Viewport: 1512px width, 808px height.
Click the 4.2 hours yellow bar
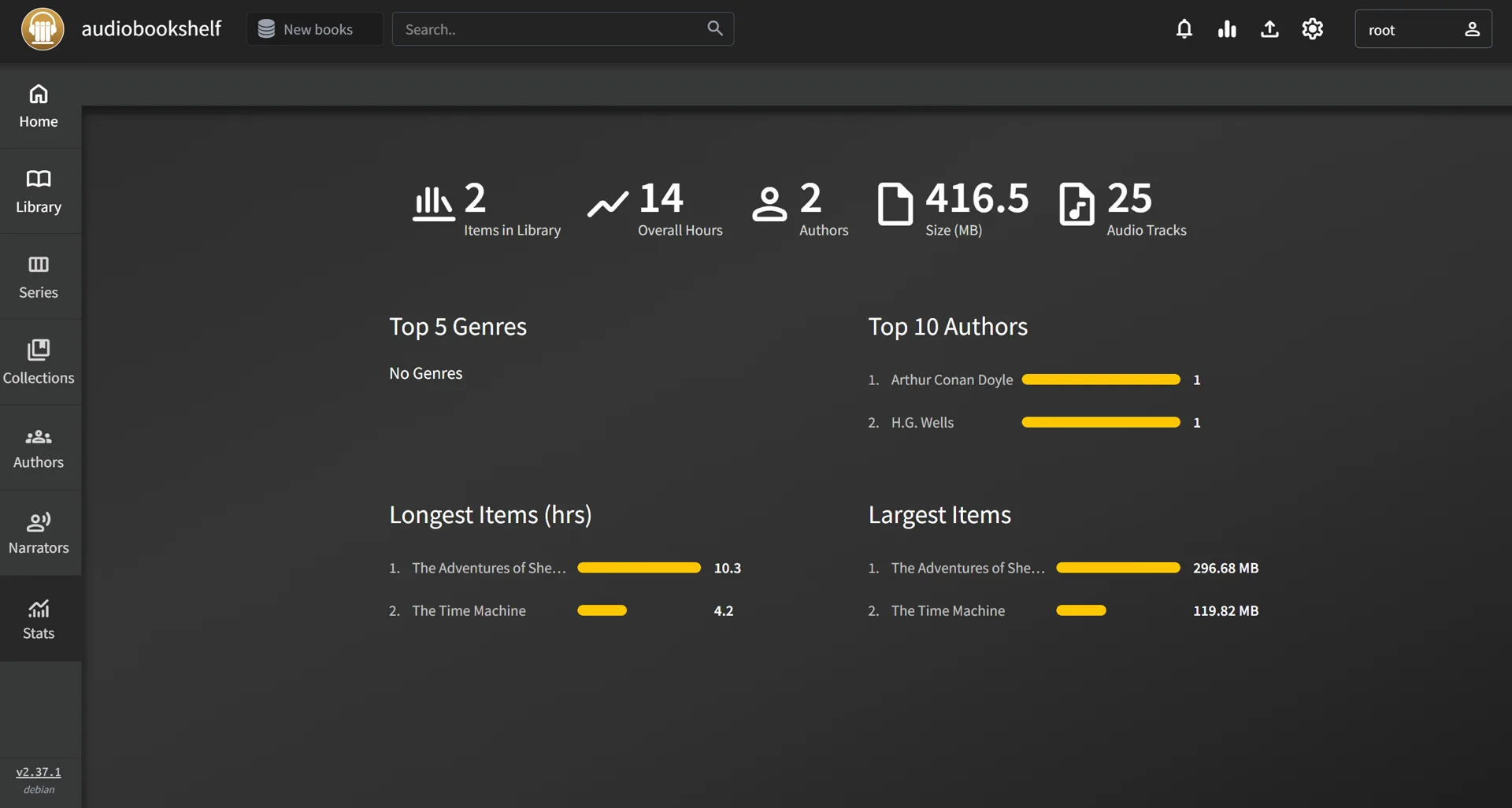coord(602,610)
